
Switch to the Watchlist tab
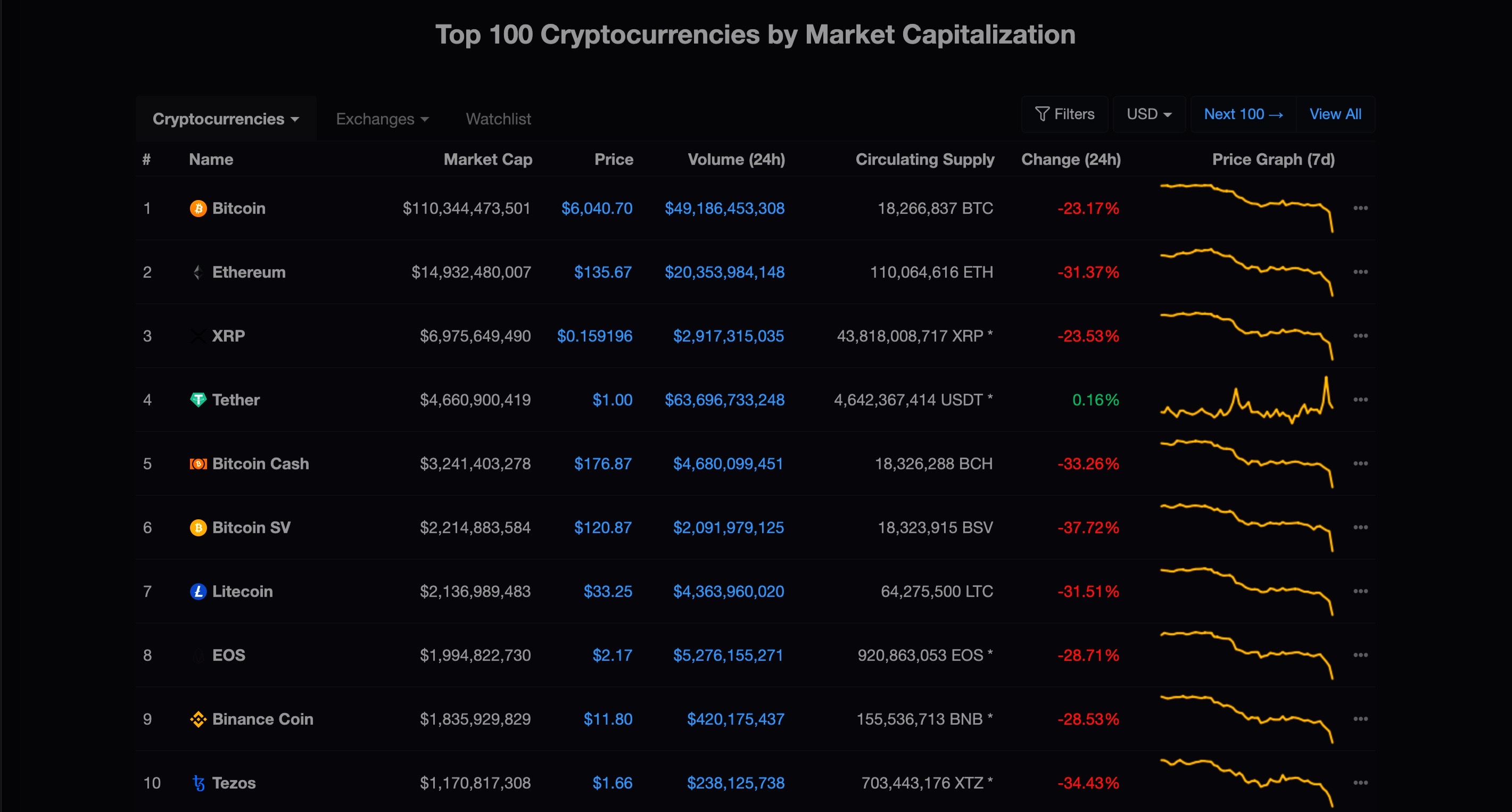498,119
